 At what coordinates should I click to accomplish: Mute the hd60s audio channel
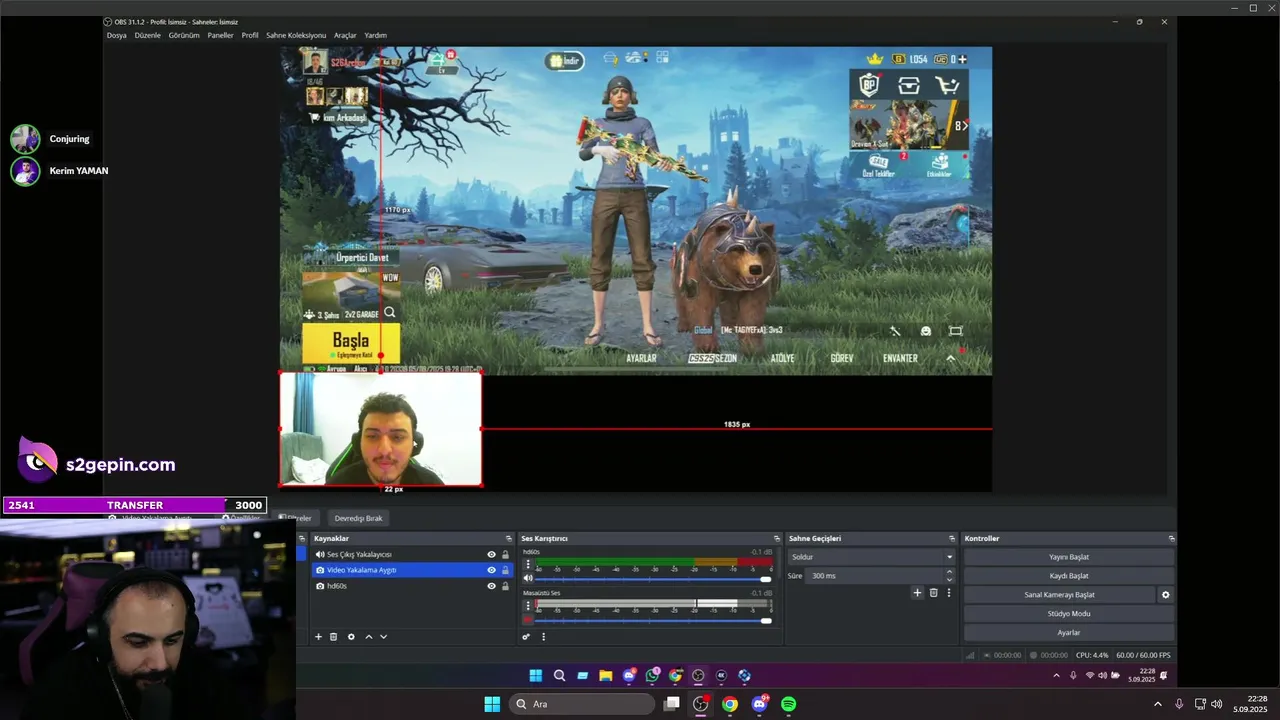528,578
